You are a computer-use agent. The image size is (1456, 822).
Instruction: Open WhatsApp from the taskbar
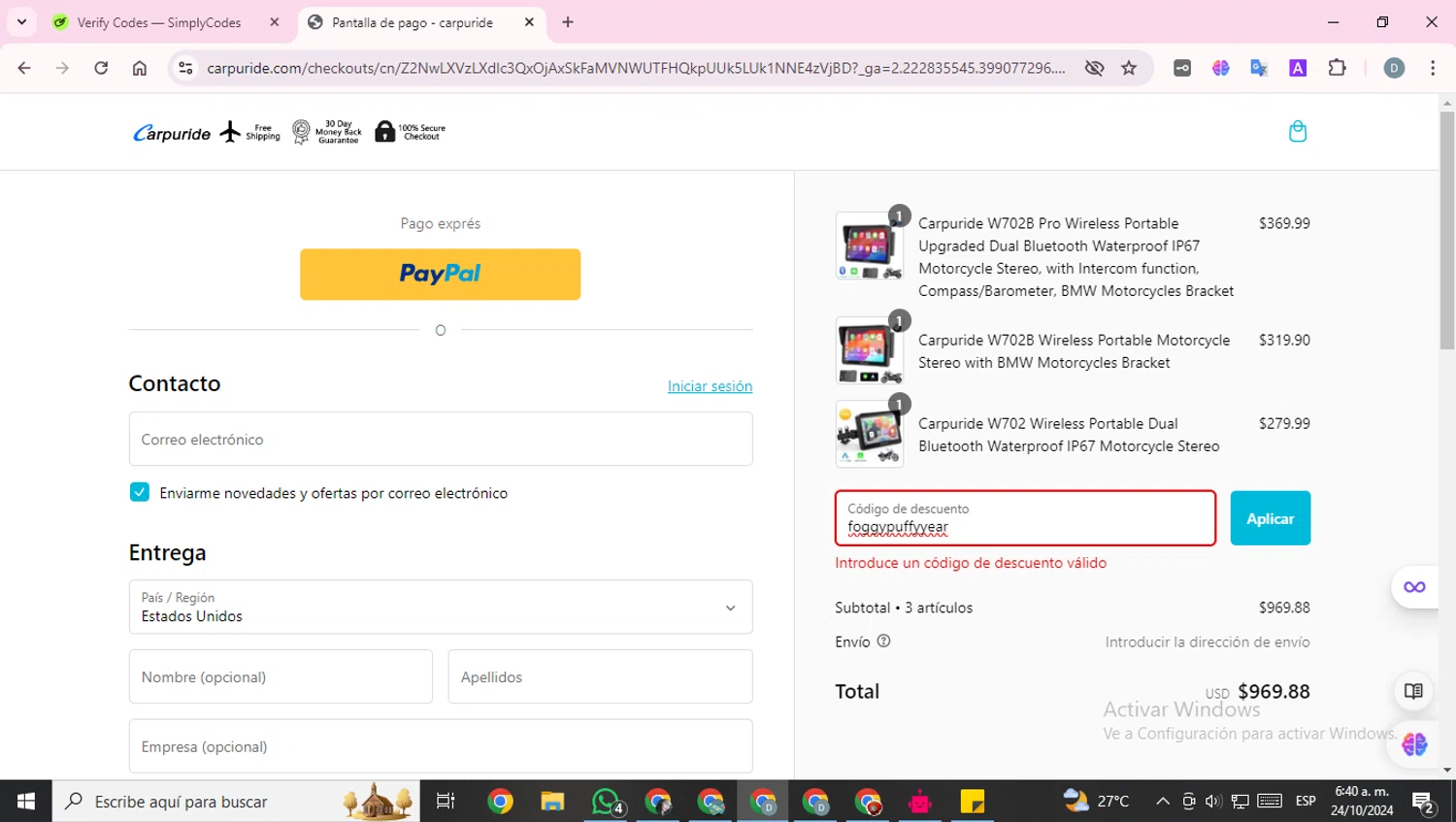(606, 802)
